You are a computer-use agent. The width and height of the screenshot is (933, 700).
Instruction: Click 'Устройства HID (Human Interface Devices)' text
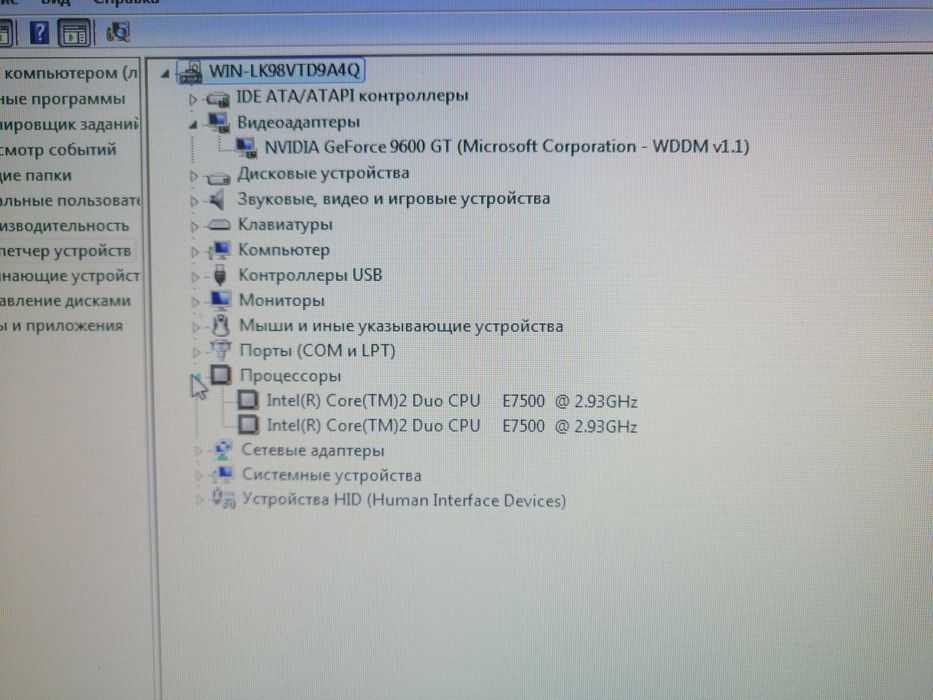coord(404,500)
